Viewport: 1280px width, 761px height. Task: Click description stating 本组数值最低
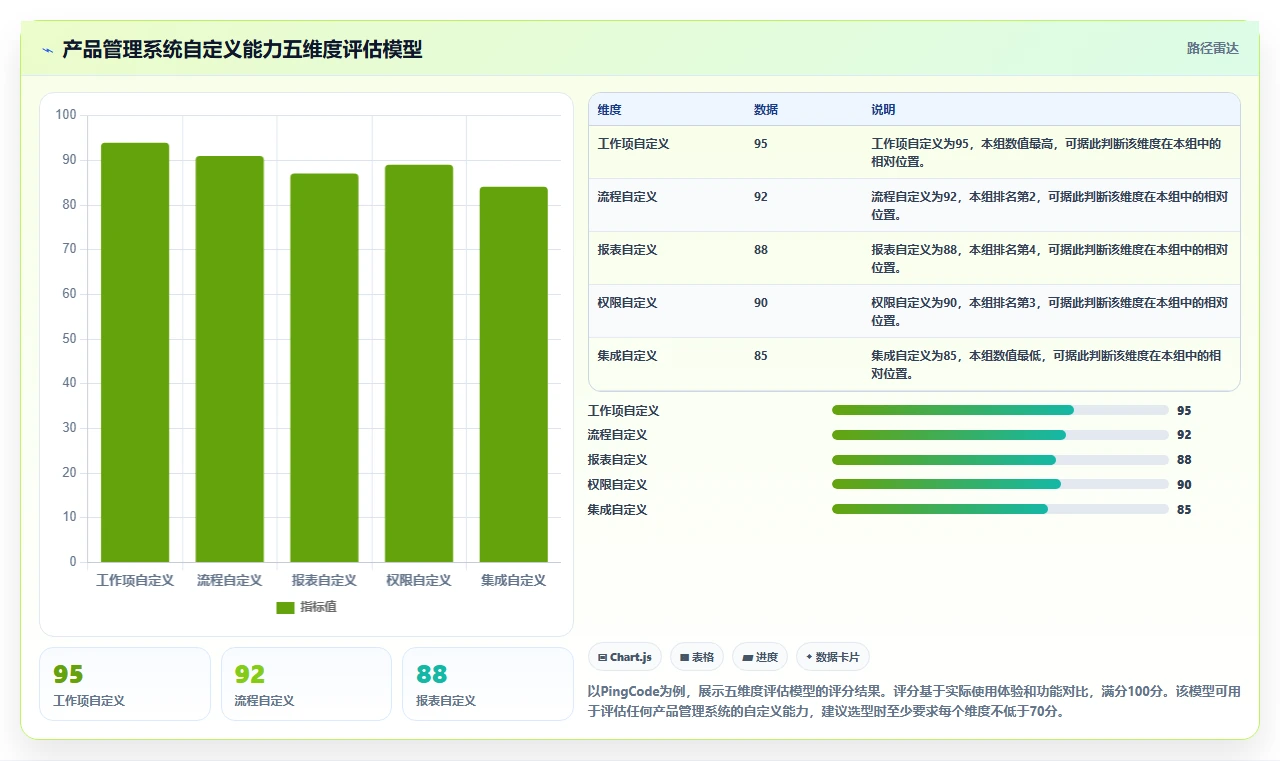click(x=1046, y=365)
